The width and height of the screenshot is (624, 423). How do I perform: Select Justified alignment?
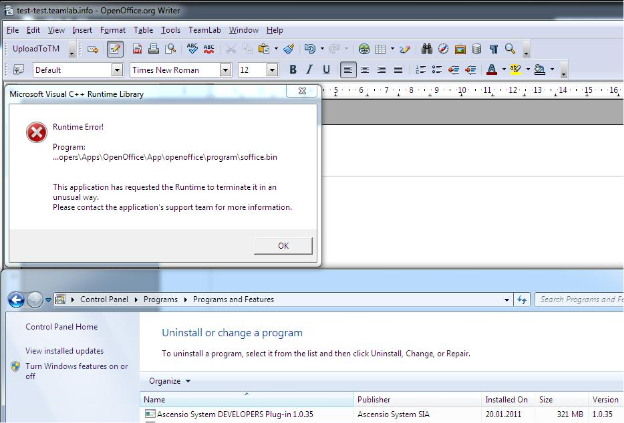pos(398,70)
